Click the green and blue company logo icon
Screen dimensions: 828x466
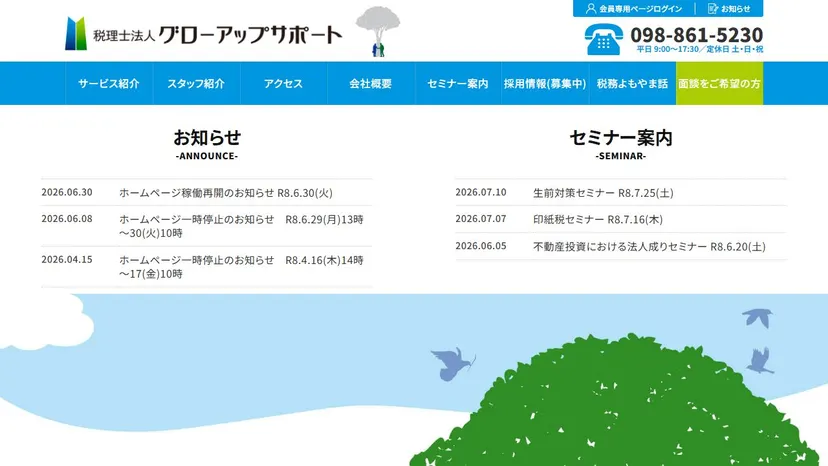(x=76, y=33)
